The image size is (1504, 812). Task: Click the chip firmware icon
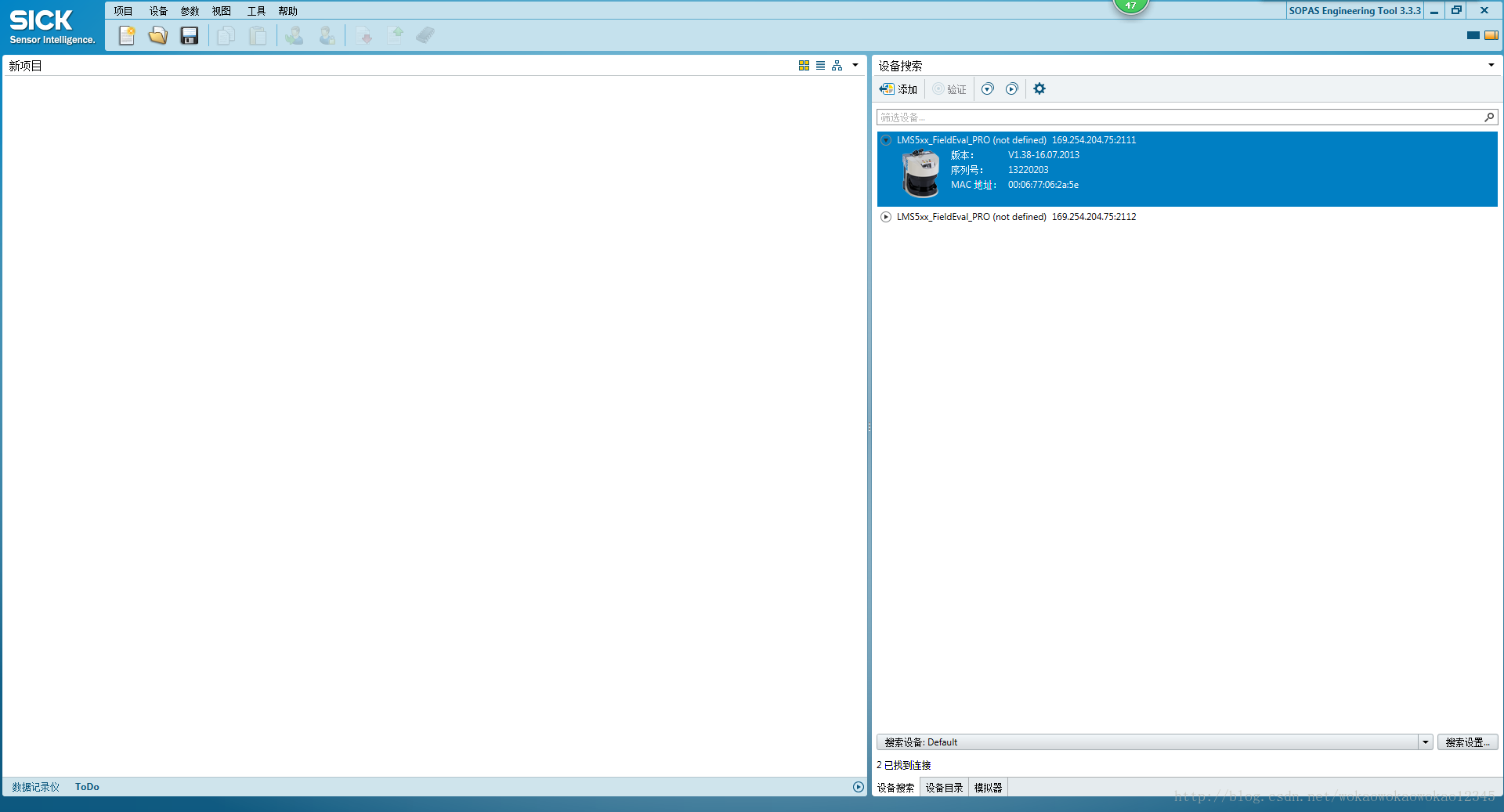(x=425, y=35)
